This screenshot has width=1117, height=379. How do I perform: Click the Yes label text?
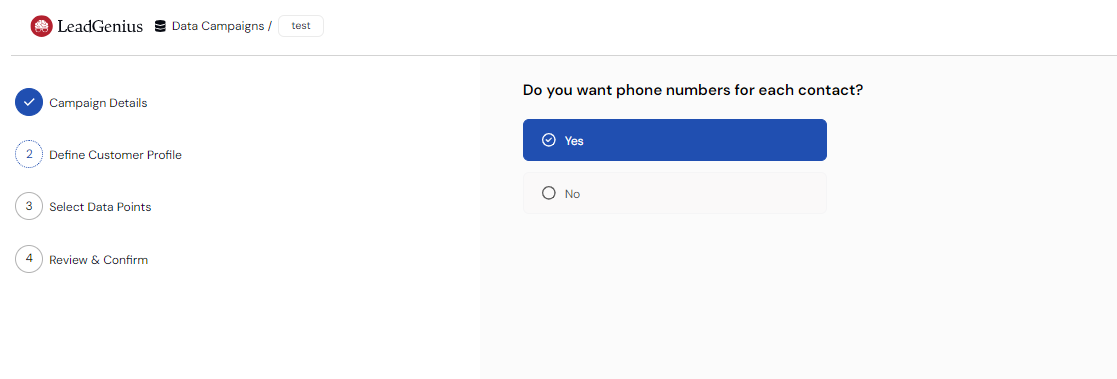click(574, 141)
